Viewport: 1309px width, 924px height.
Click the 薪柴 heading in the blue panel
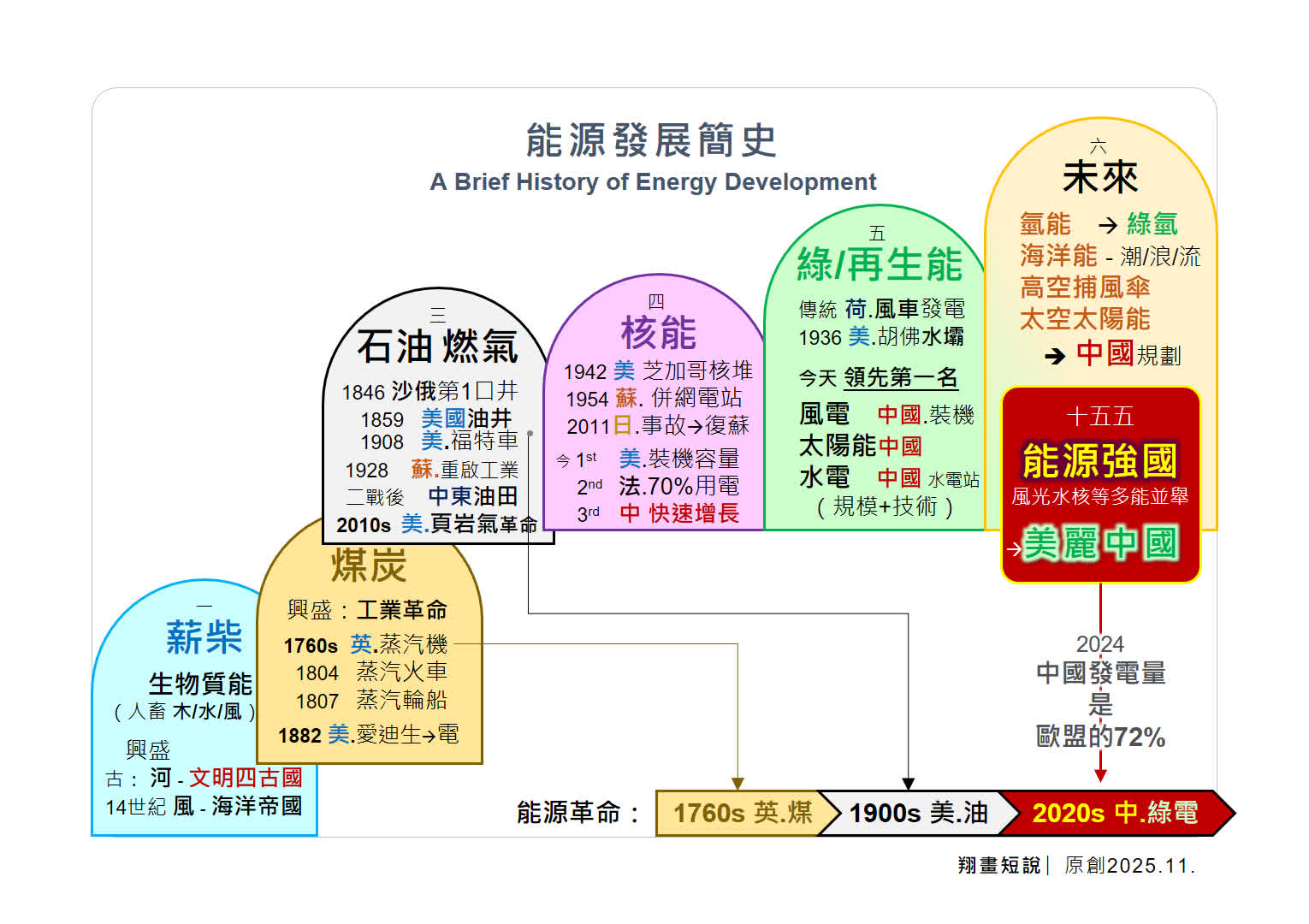[x=204, y=637]
